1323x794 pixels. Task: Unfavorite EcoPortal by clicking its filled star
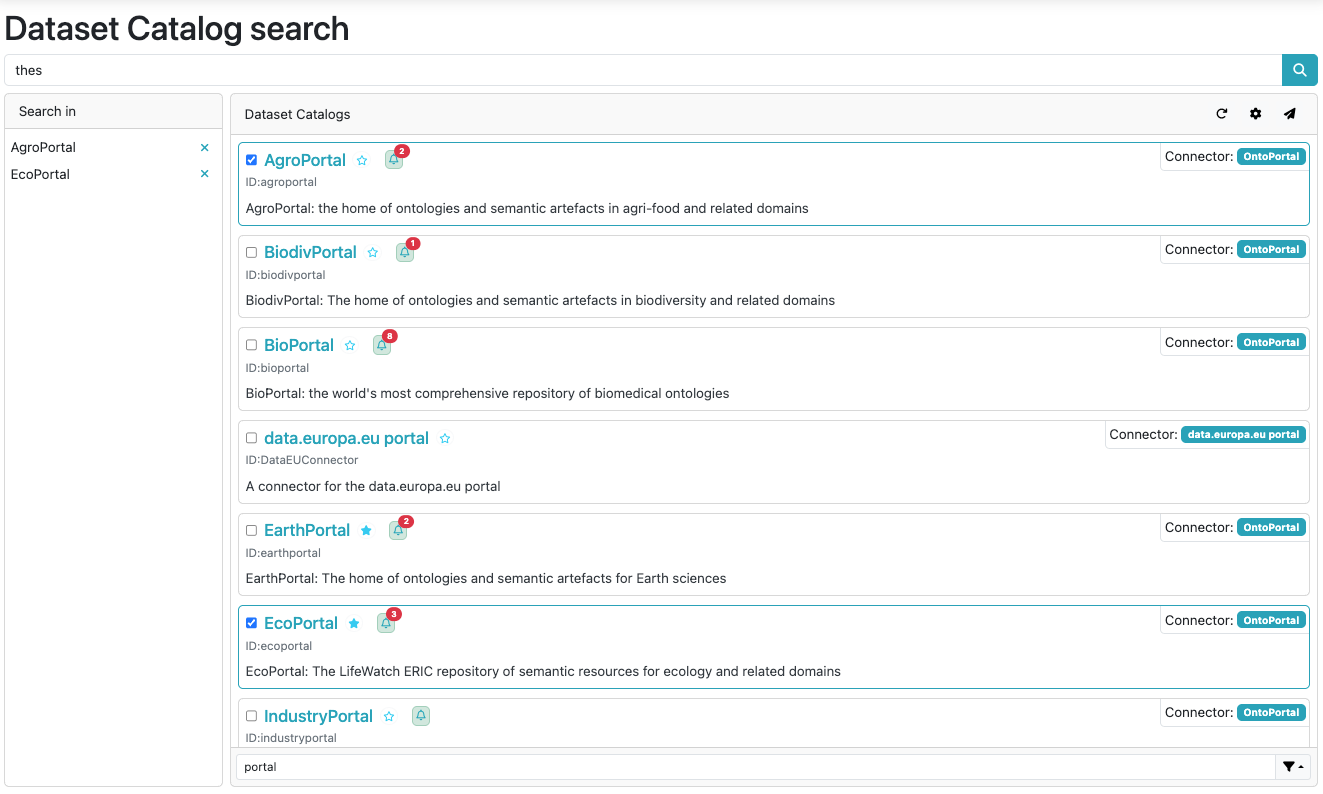354,623
